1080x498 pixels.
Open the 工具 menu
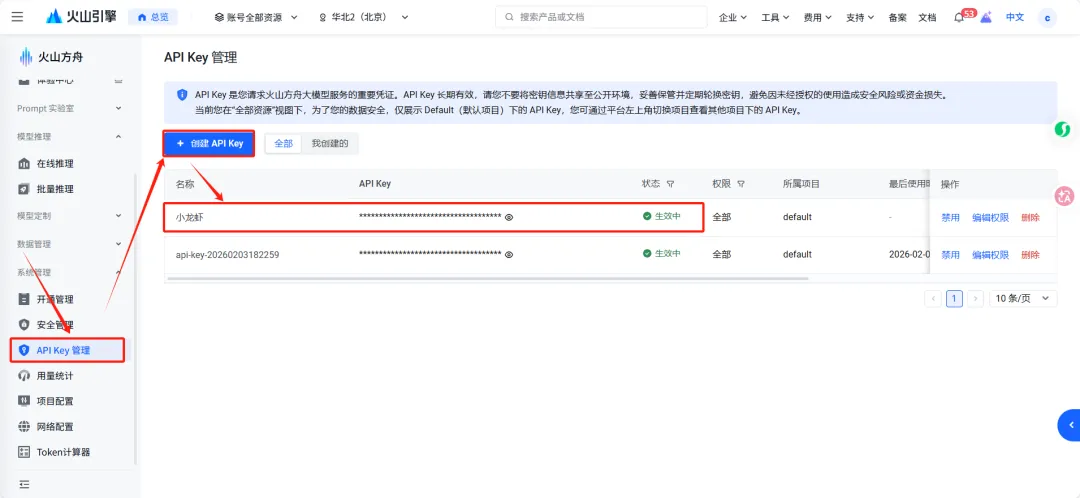[775, 17]
